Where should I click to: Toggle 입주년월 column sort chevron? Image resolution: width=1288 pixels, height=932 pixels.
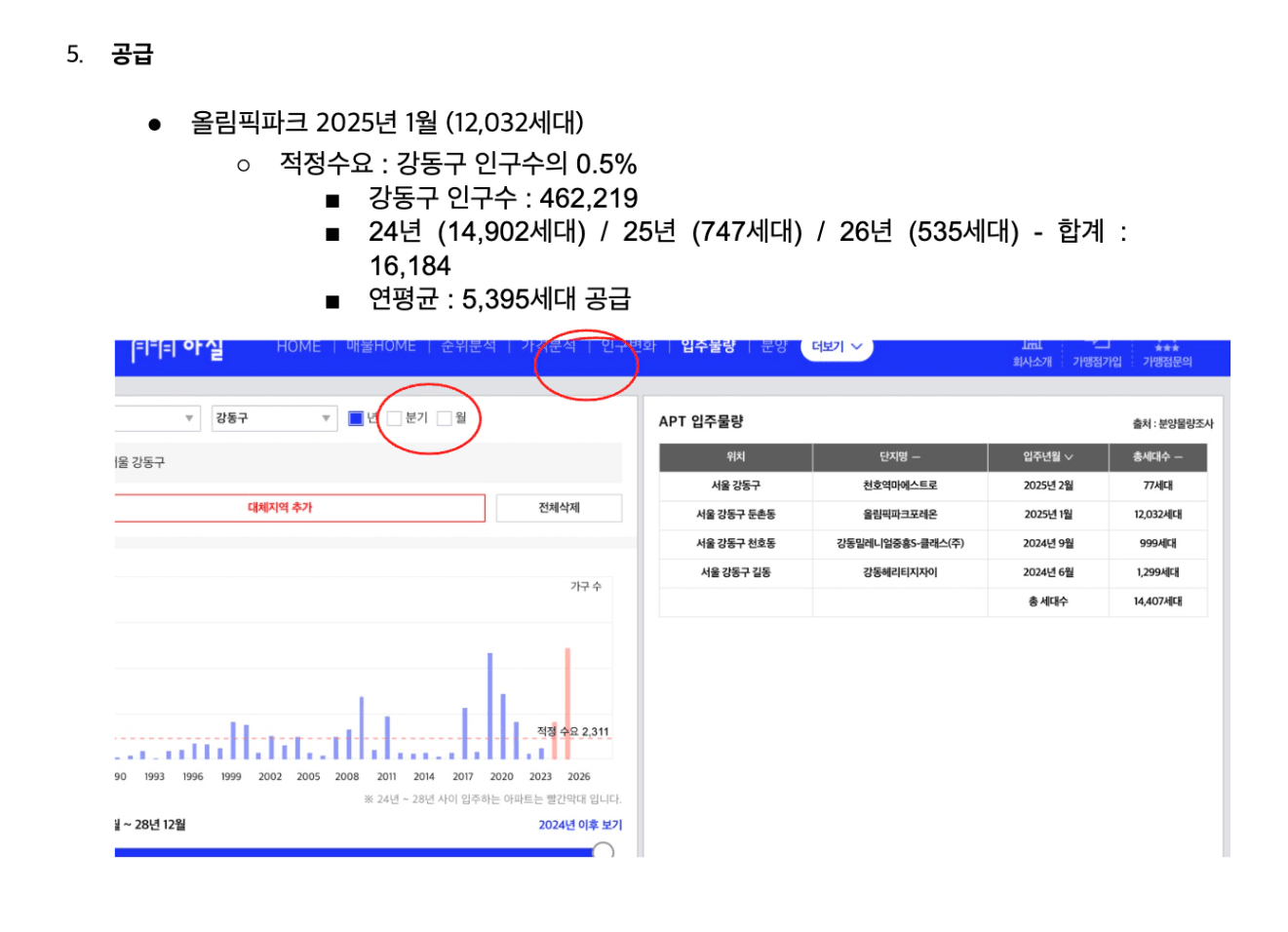[x=1069, y=457]
